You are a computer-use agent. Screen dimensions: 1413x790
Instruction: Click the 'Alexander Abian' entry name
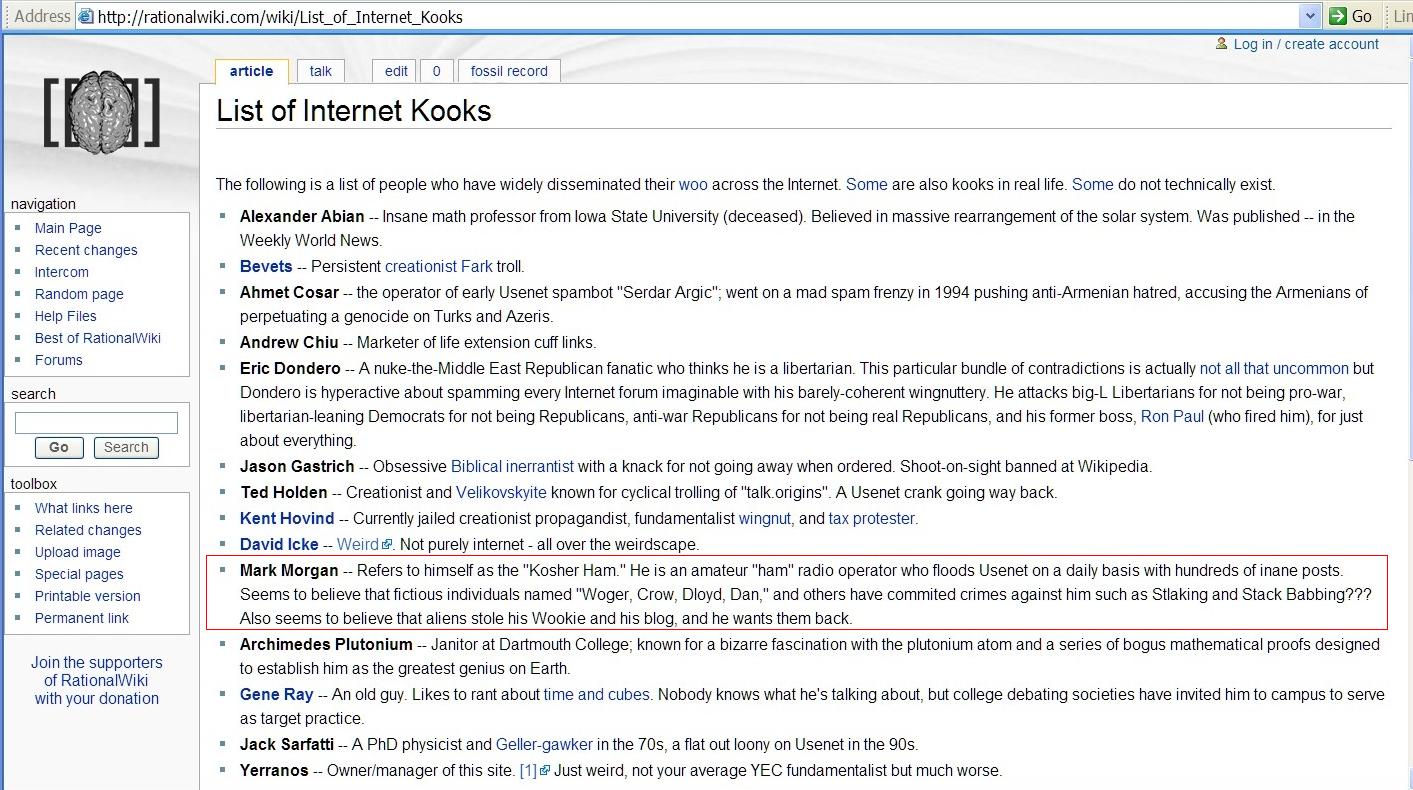pos(302,216)
